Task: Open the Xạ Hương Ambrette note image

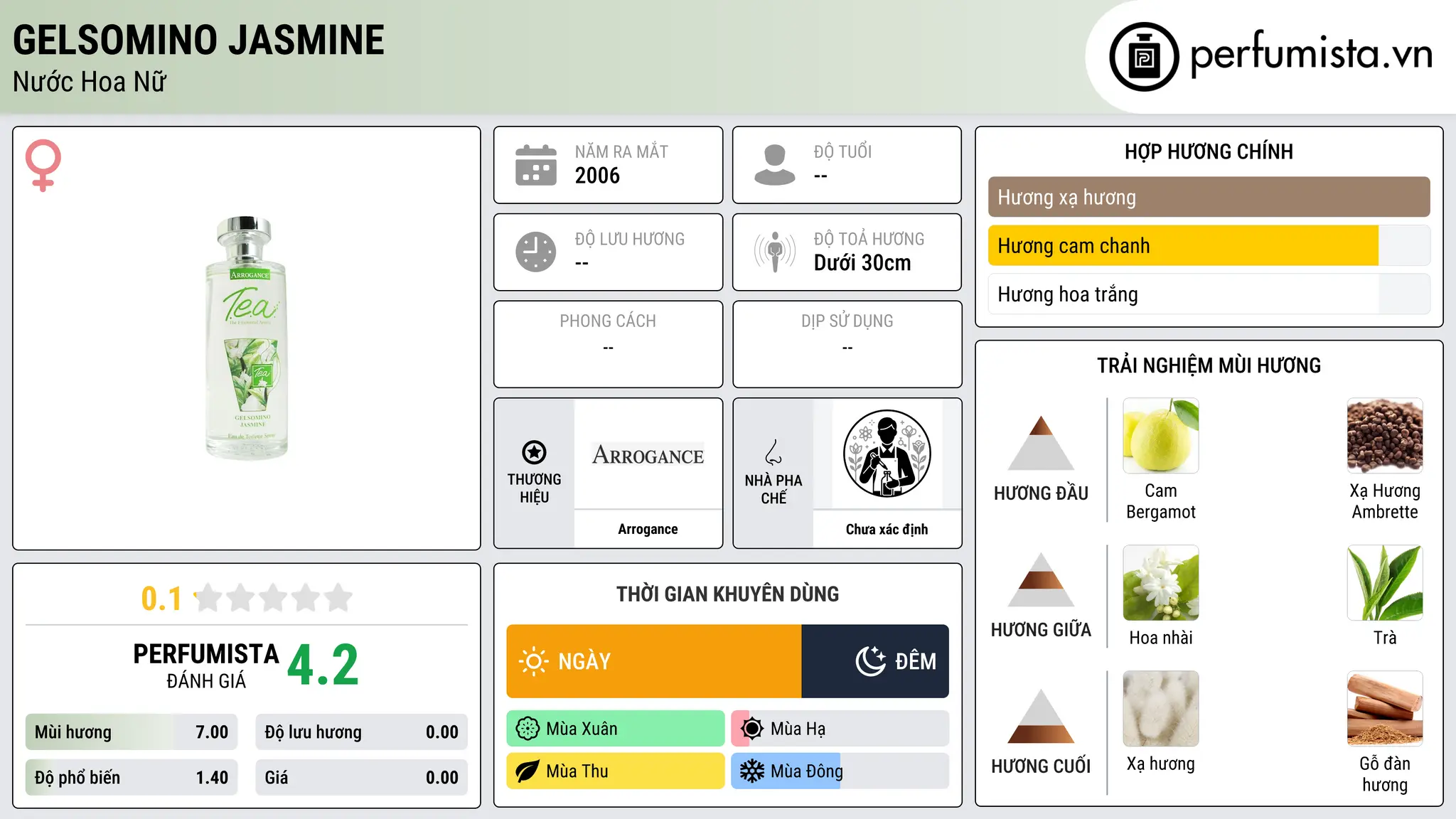Action: 1385,436
